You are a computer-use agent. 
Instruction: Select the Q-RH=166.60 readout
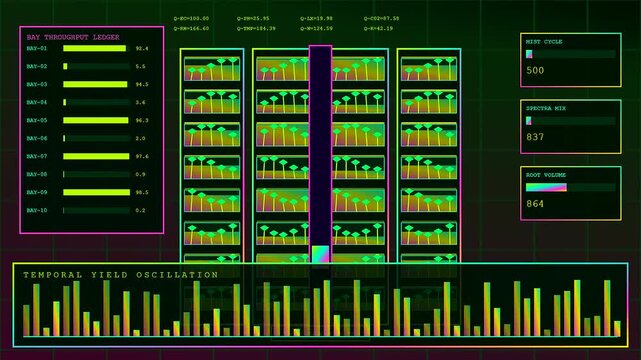pos(191,29)
